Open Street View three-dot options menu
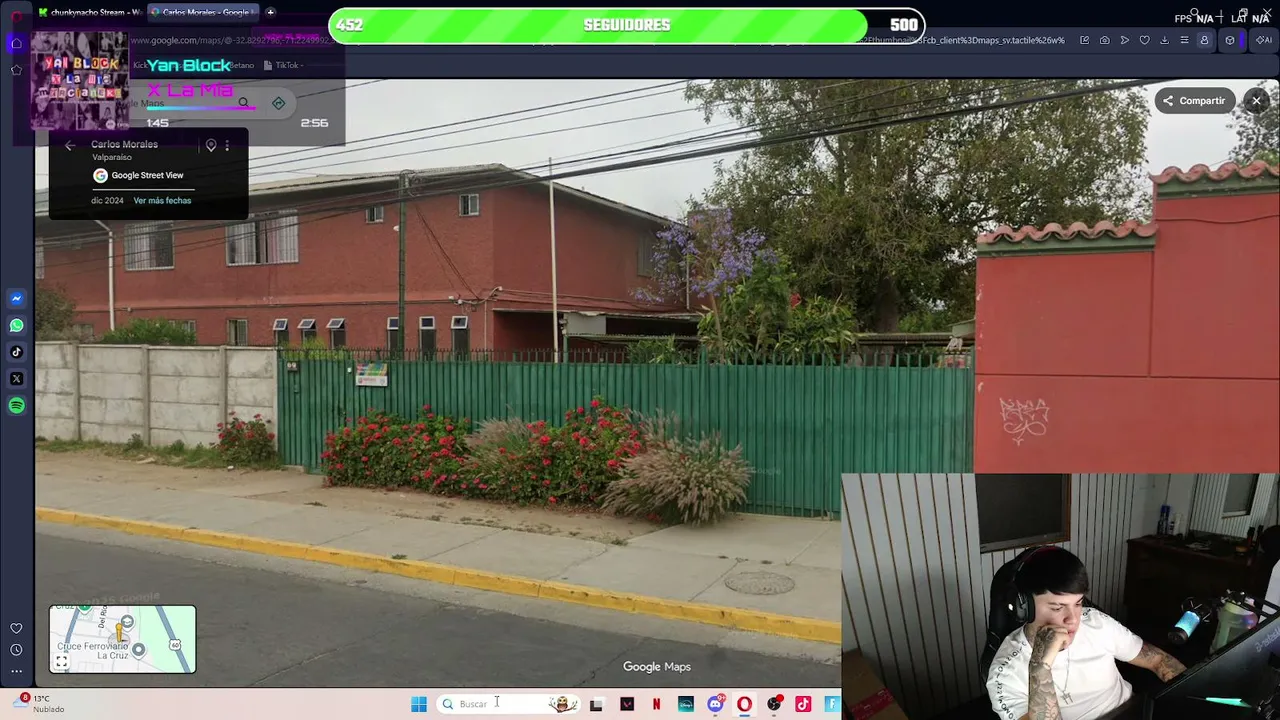The image size is (1280, 720). [x=227, y=145]
